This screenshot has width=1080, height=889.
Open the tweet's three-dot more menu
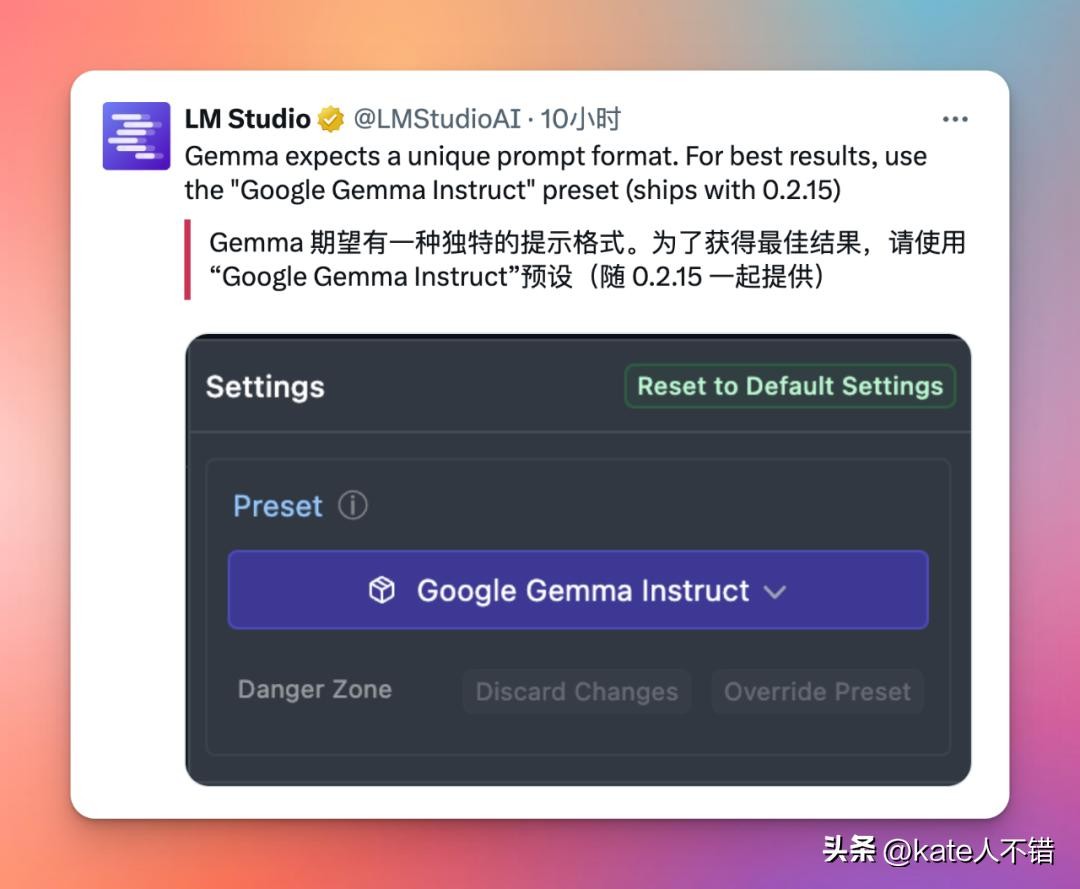tap(955, 119)
